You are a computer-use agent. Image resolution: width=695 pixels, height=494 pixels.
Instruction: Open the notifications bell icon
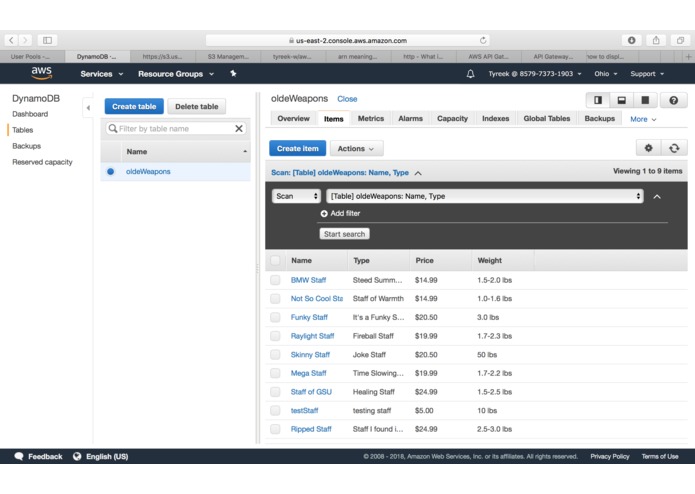pos(470,74)
